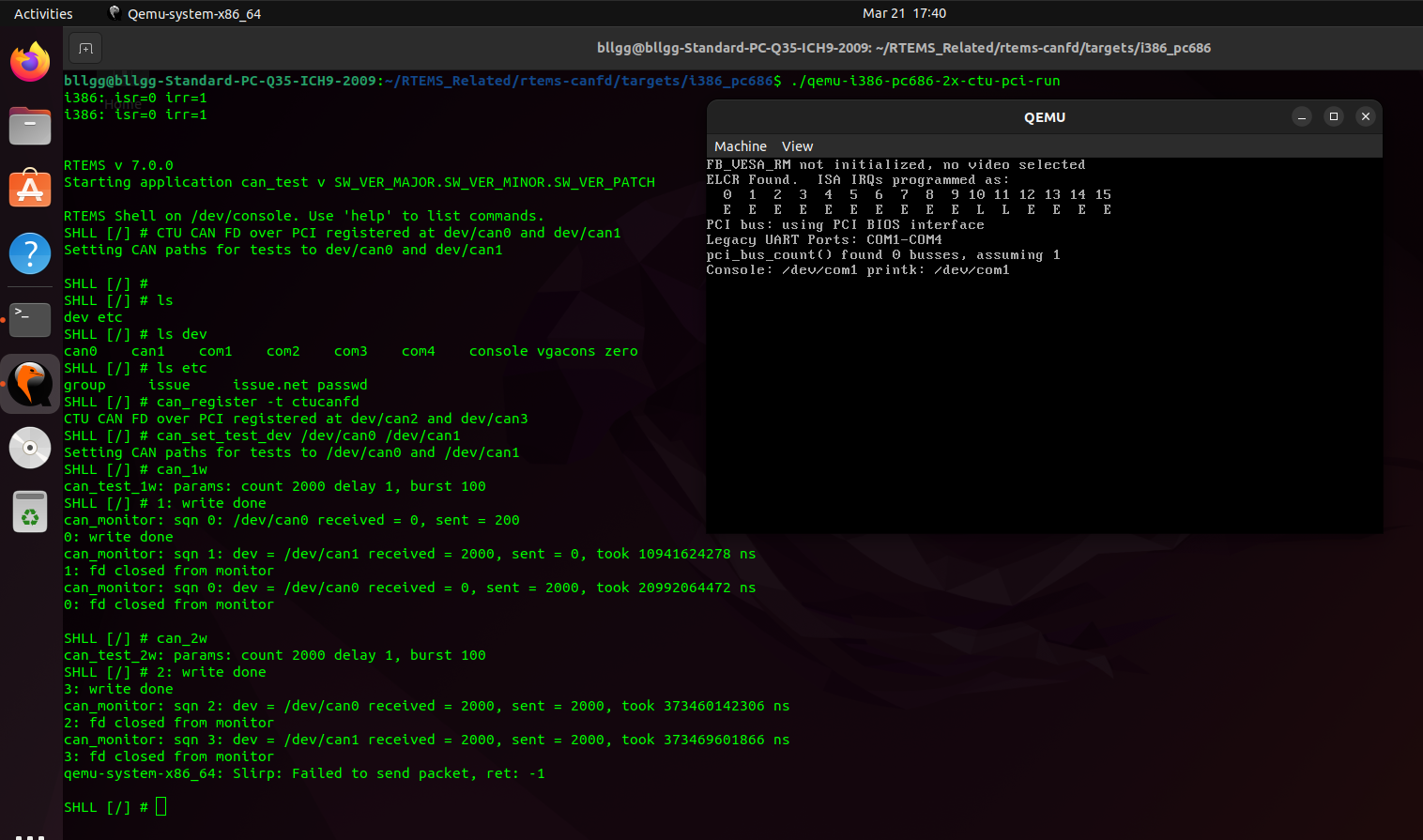Screen dimensions: 1423x840
Task: Minimize the QEMU window
Action: point(1301,116)
